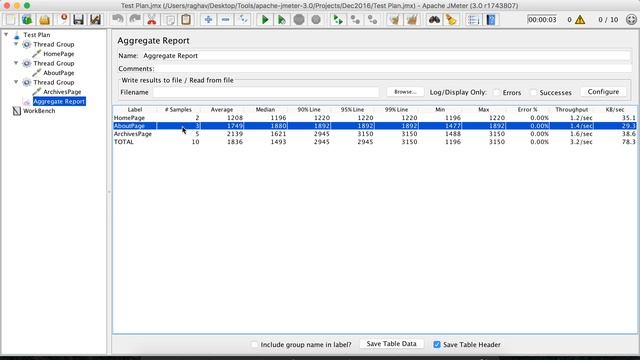Click the round icon beside thread count

(x=631, y=20)
